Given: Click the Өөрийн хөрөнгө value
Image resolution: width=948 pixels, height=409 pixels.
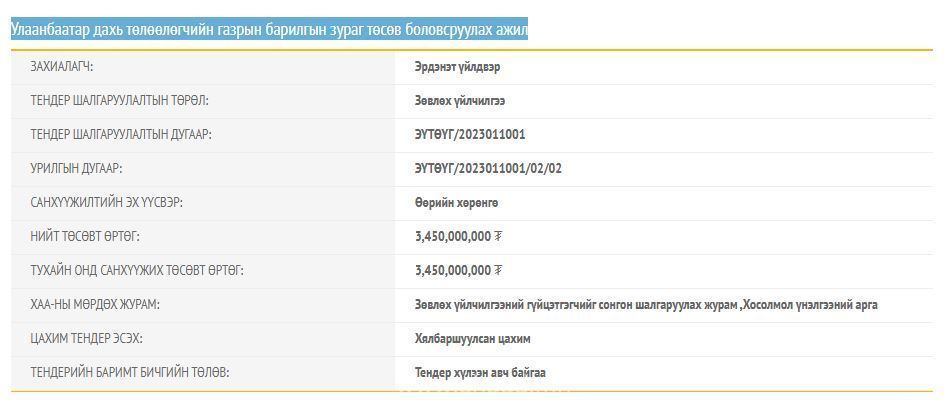Looking at the screenshot, I should point(456,203).
